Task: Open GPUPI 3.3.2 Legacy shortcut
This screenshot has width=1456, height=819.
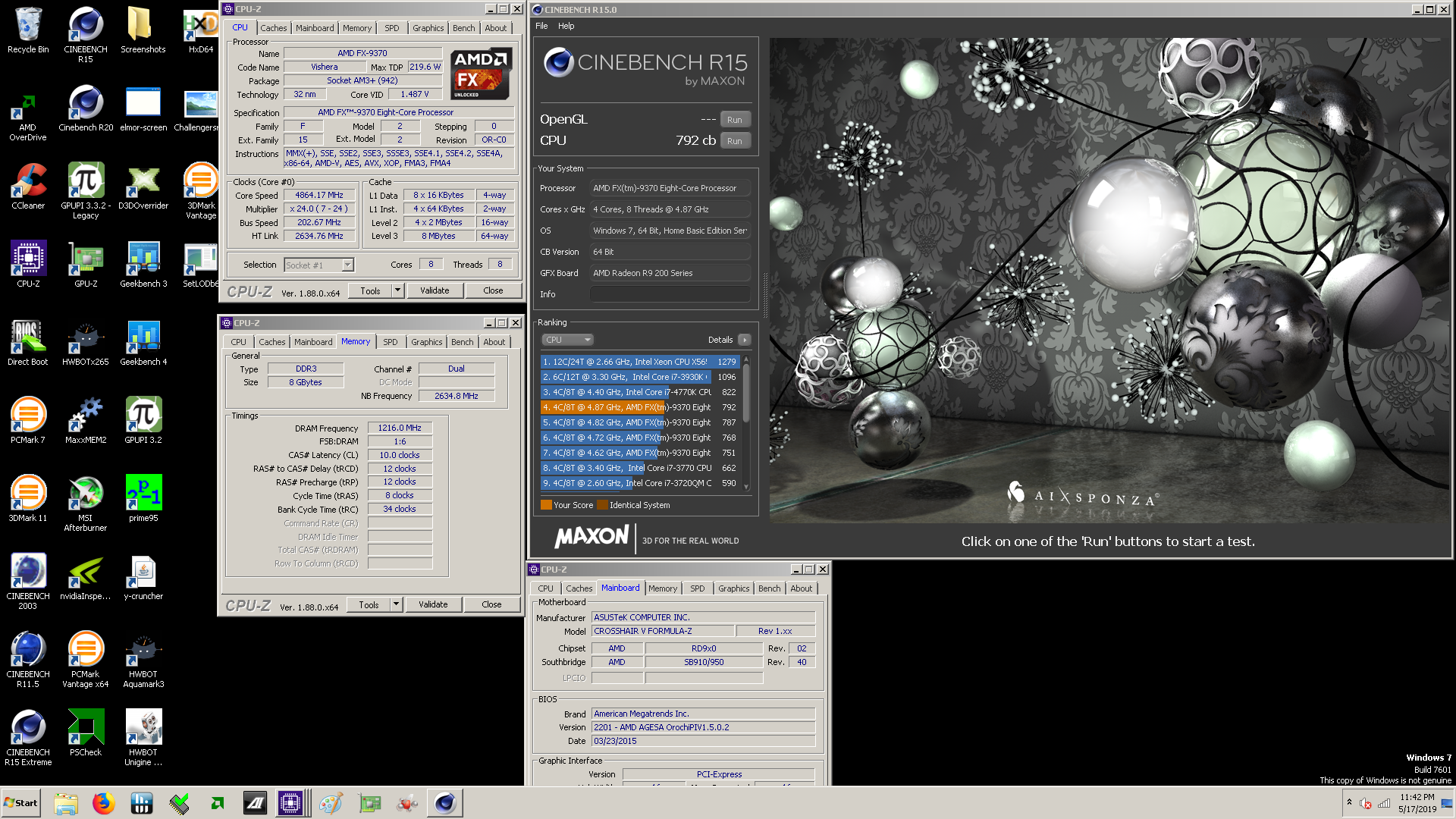Action: tap(86, 191)
